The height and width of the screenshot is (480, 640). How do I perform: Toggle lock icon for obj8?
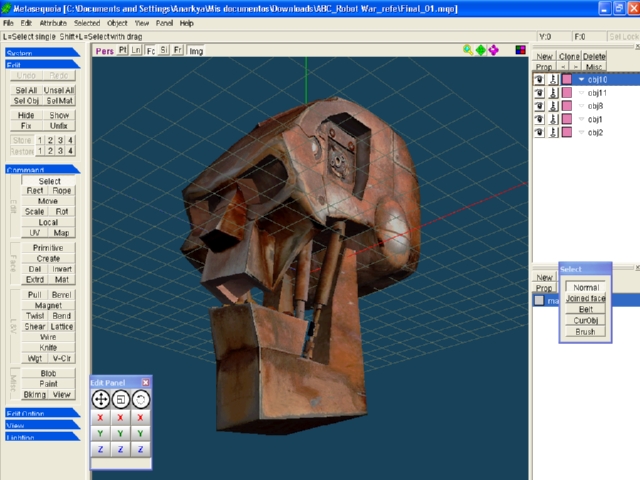click(553, 106)
